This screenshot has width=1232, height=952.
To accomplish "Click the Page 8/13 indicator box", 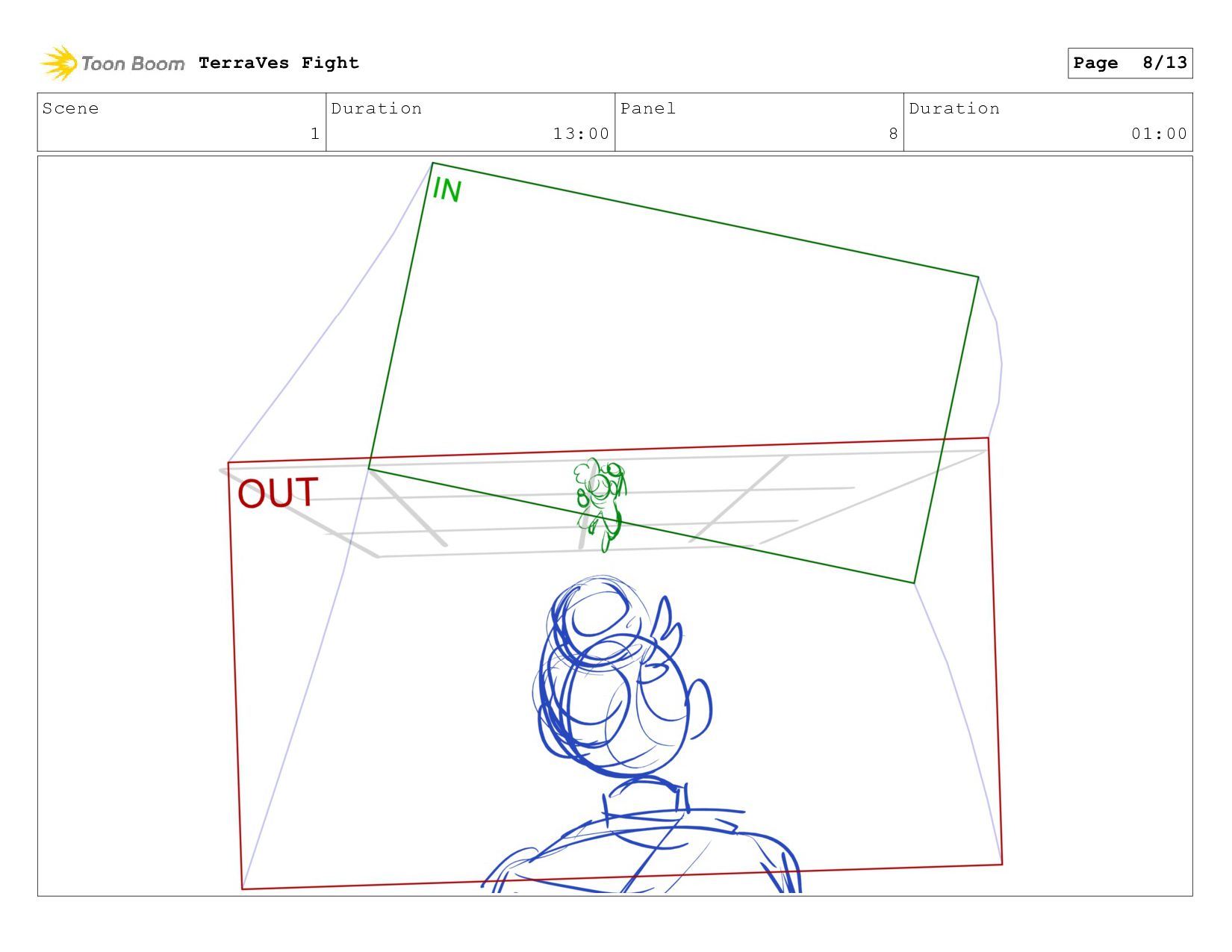I will tap(1130, 63).
